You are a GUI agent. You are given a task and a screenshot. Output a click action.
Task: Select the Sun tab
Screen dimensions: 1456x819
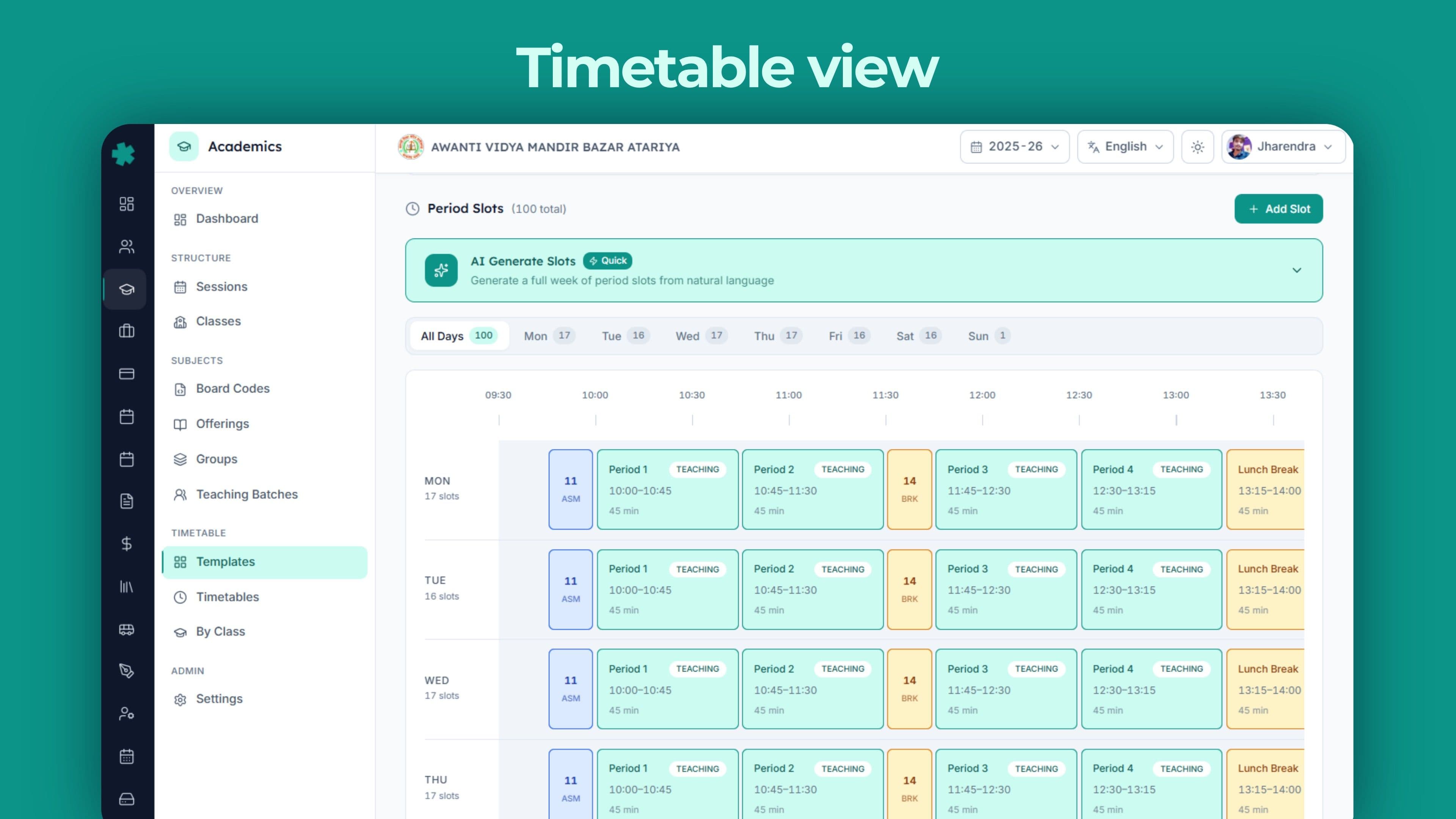pos(989,336)
